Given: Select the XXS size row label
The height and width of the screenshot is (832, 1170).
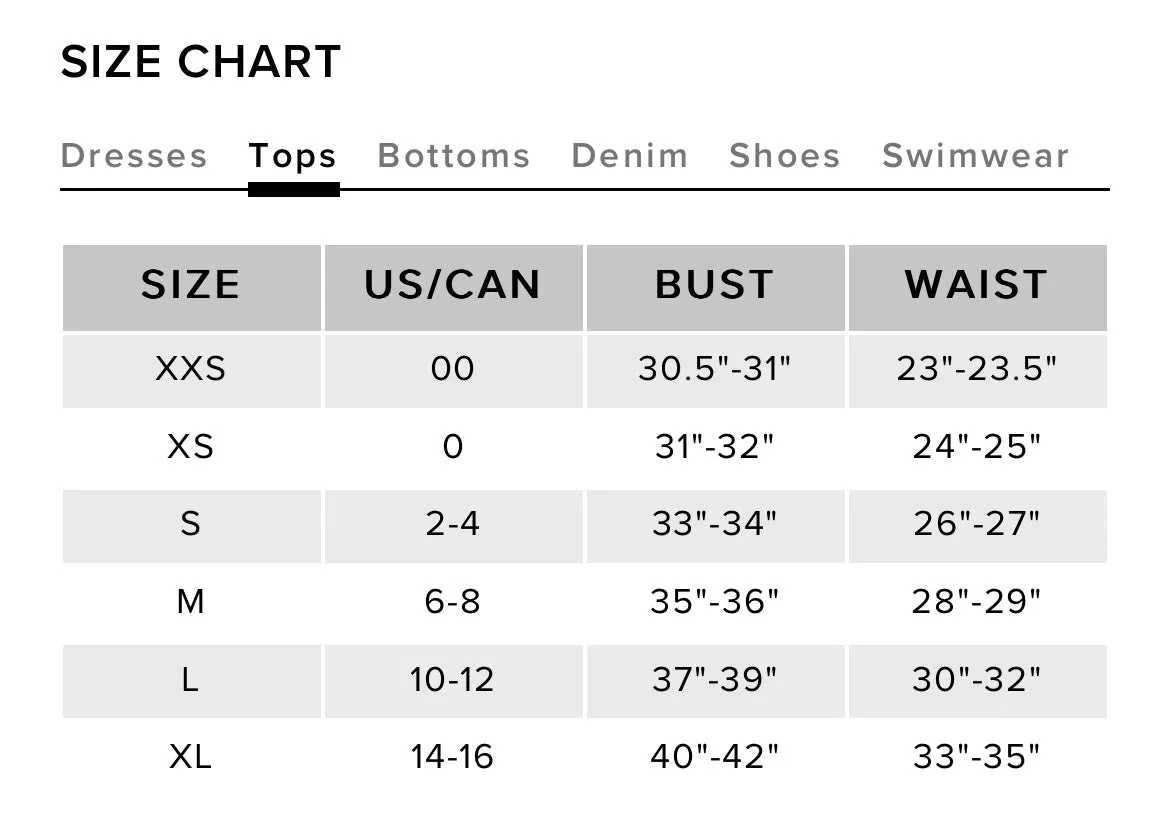Looking at the screenshot, I should coord(192,371).
